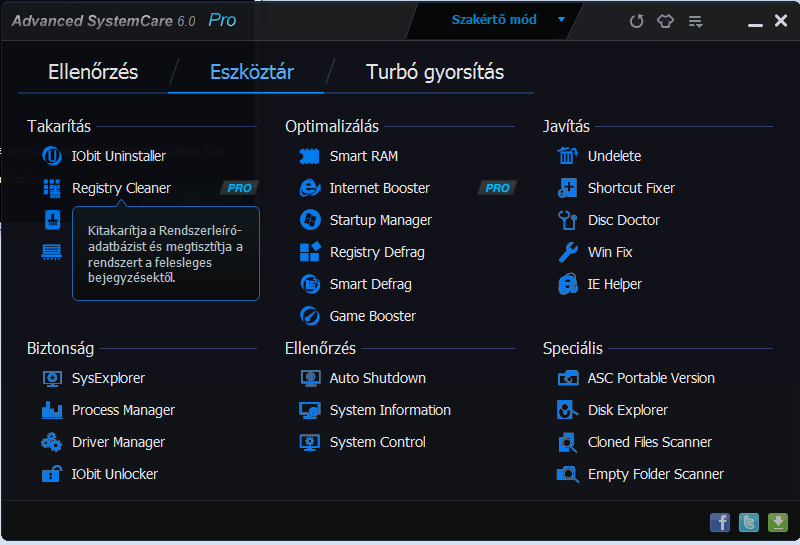800x545 pixels.
Task: Open the Turbó gyorsítás tab
Action: [x=435, y=72]
